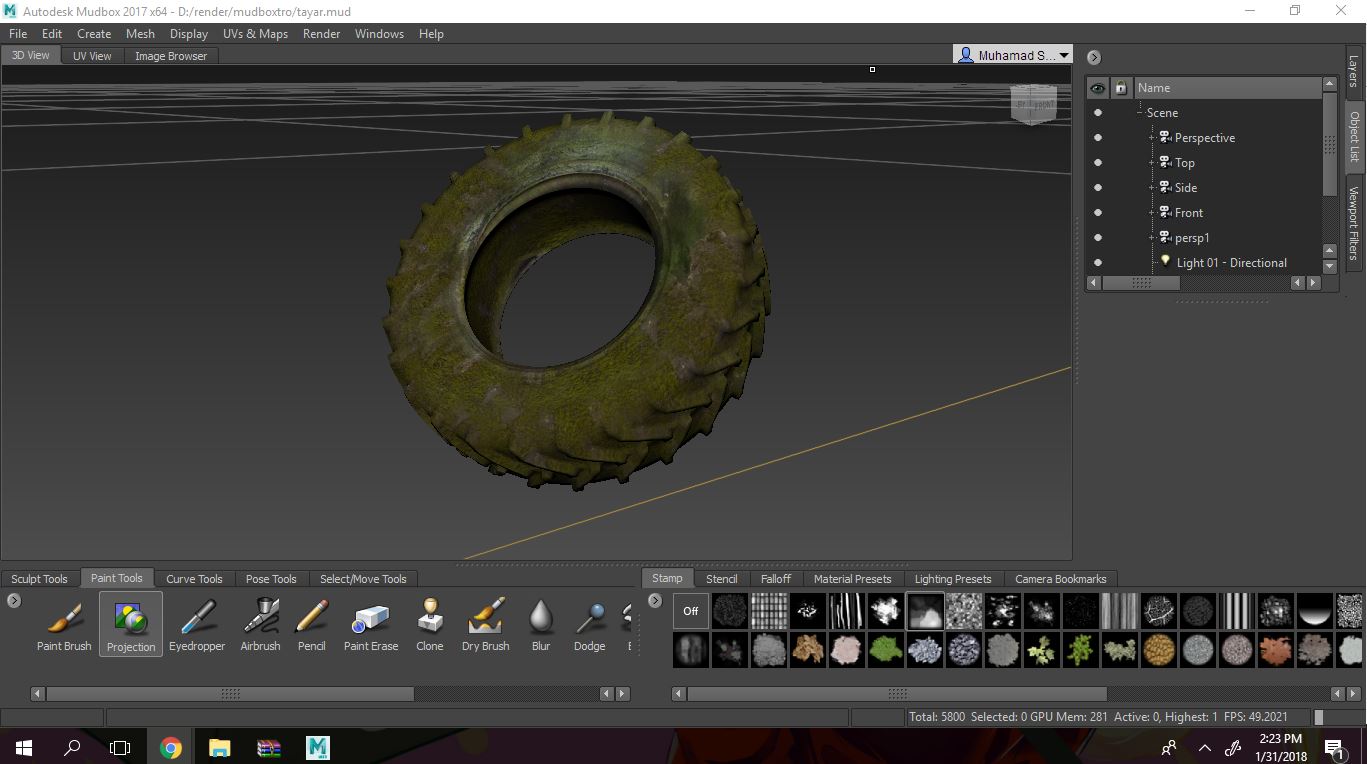Toggle visibility of Perspective camera
Image resolution: width=1367 pixels, height=764 pixels.
tap(1098, 138)
